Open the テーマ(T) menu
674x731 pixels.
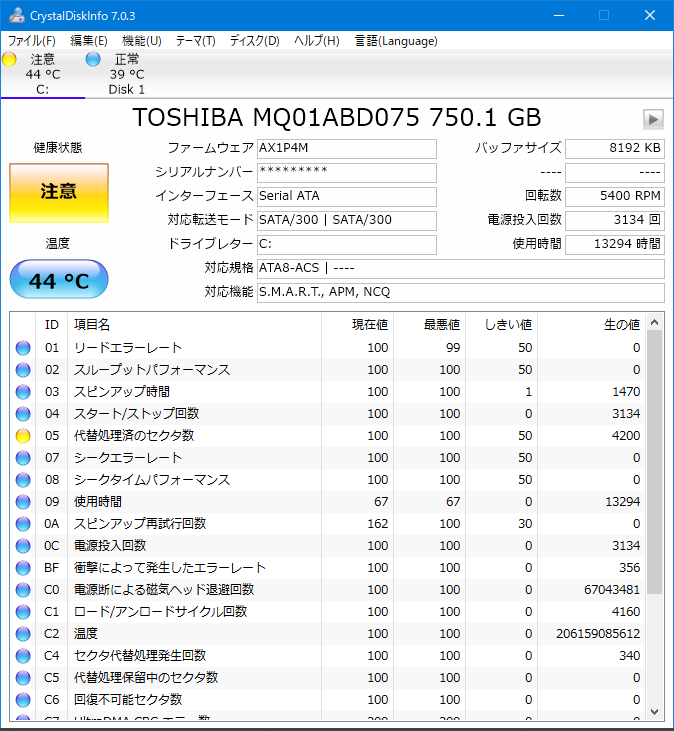(195, 41)
